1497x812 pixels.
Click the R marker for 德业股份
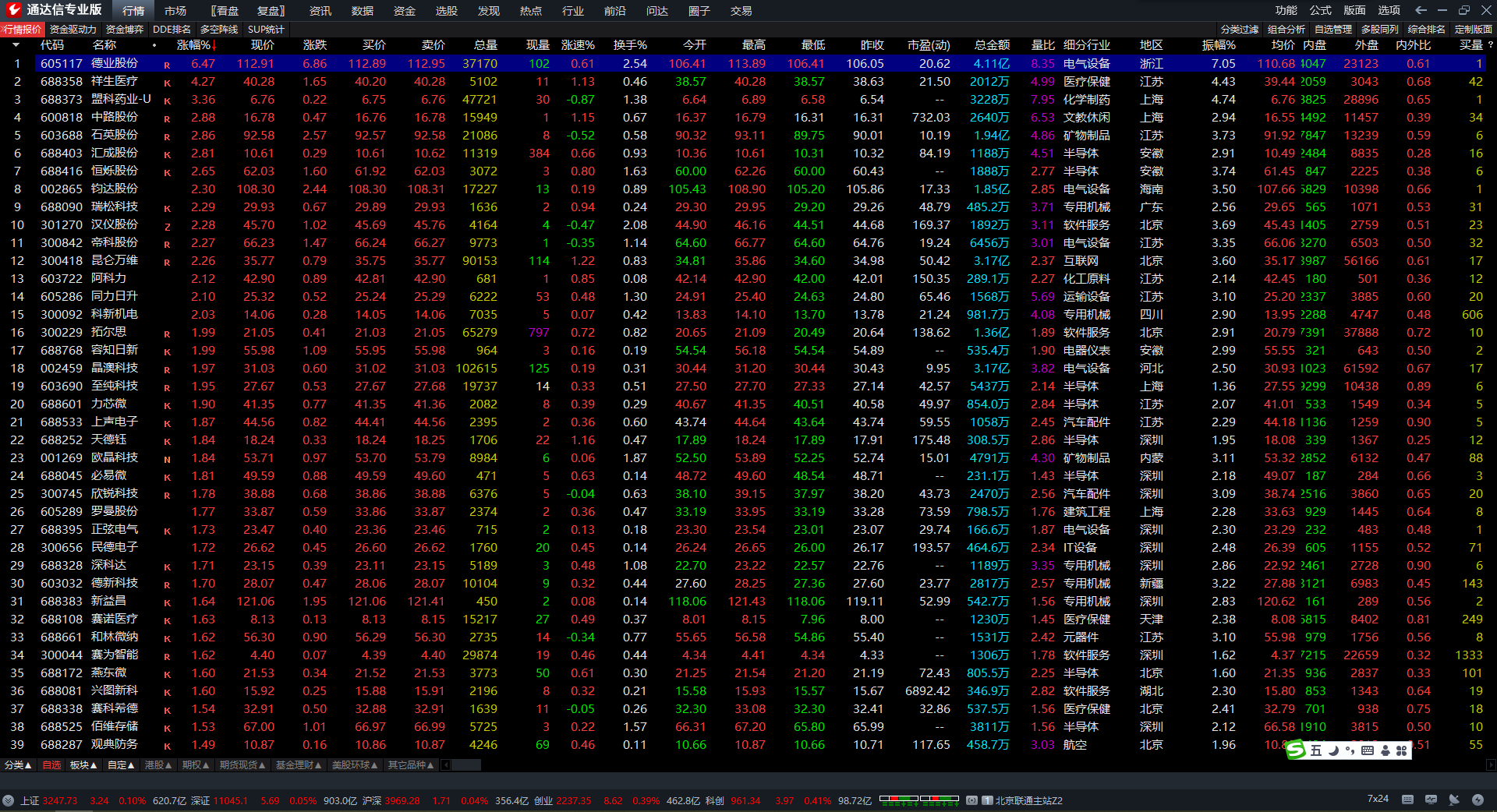(x=167, y=65)
